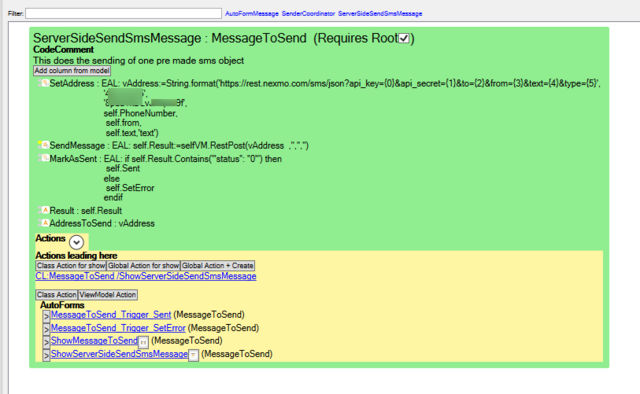Open the ServerSideSendSmsMessage link beside the filter
640x394 pixels.
[x=380, y=13]
